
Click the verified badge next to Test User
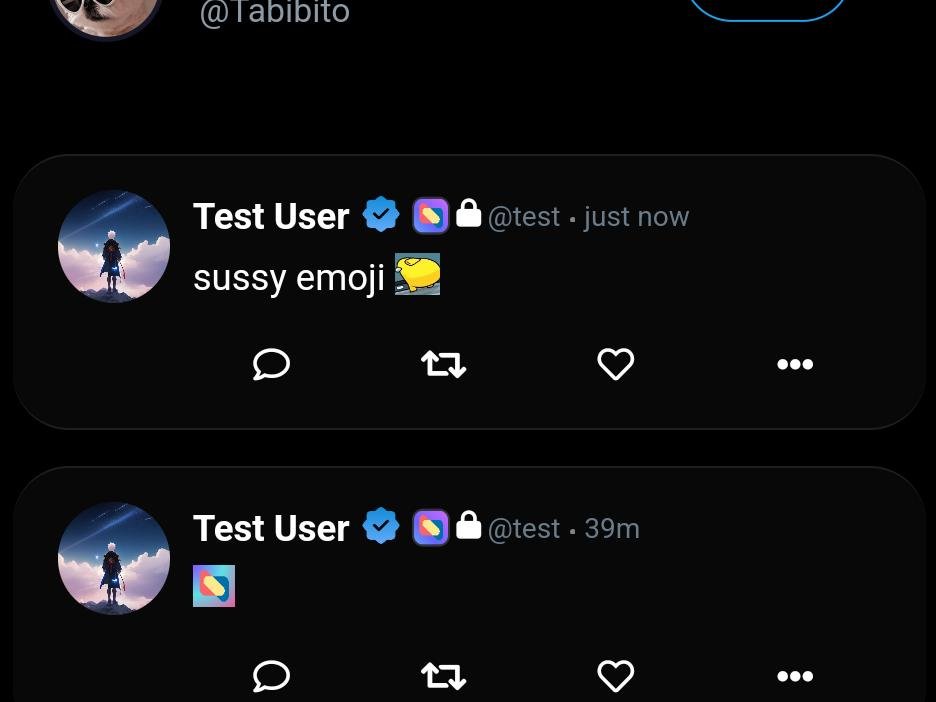point(381,214)
